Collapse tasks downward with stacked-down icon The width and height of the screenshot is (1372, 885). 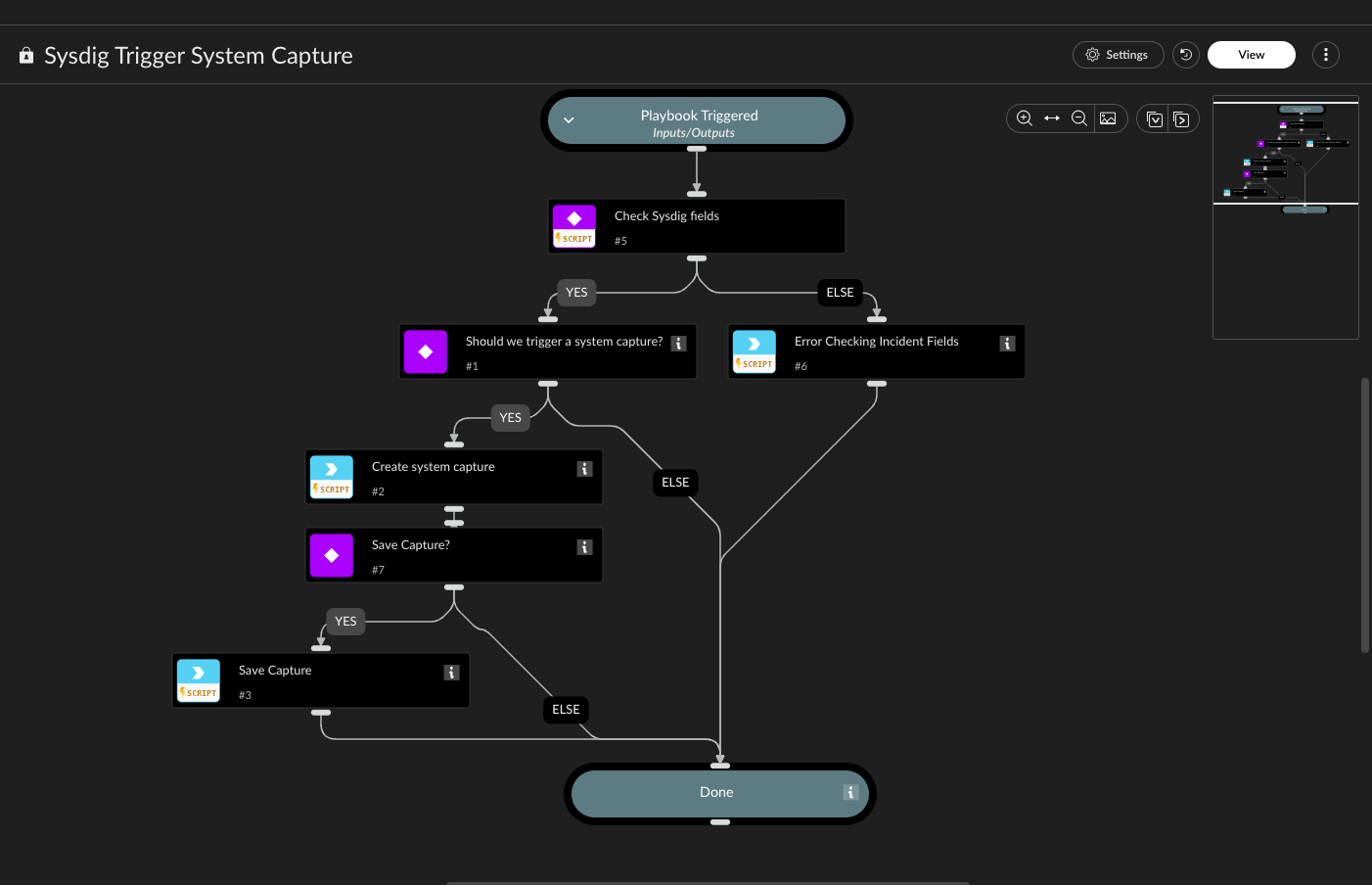pyautogui.click(x=1155, y=118)
